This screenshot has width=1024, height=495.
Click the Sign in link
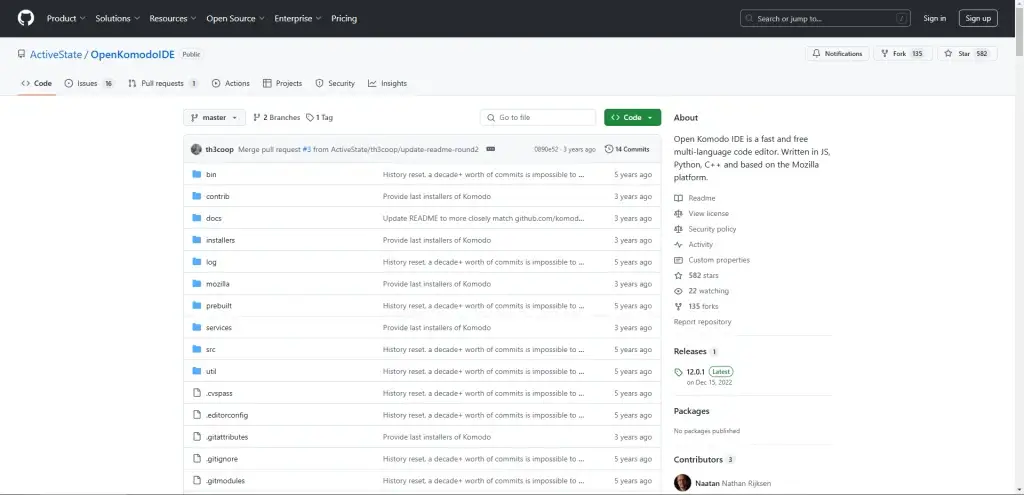[935, 18]
